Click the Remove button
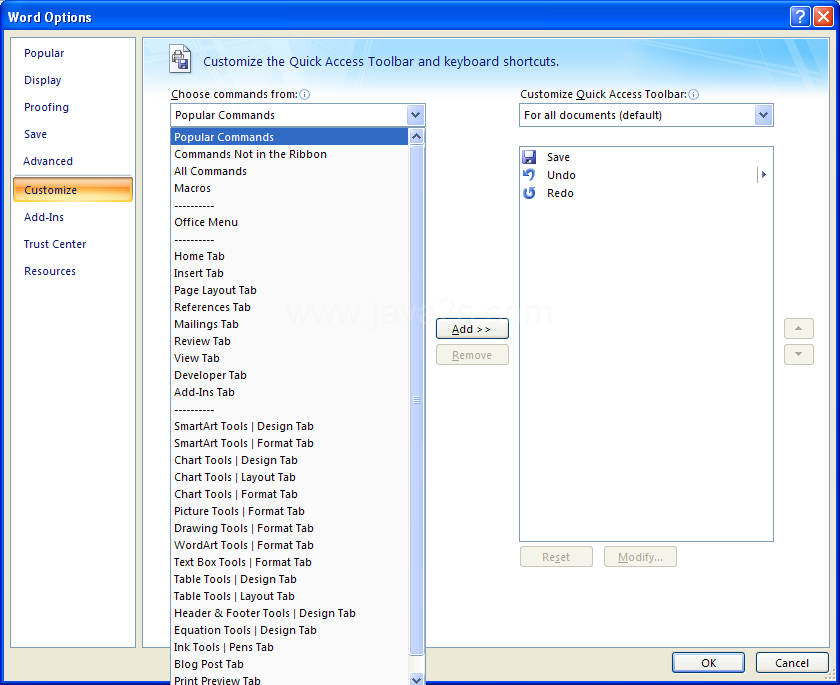Screen dimensions: 840x685 pos(472,355)
